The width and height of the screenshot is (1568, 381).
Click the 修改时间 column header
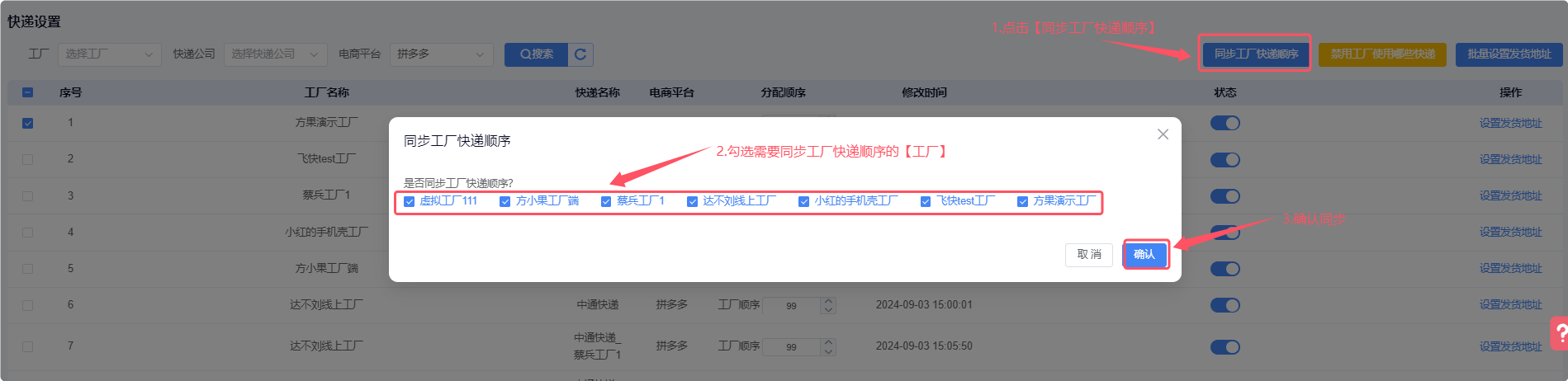tap(924, 92)
